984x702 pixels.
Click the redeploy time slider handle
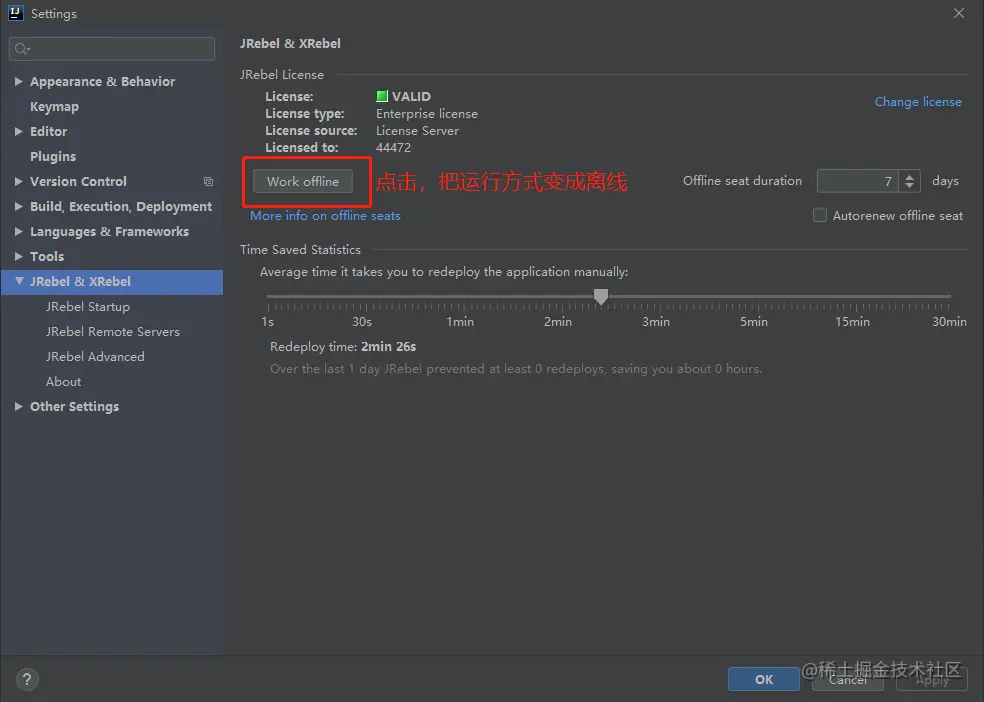click(x=601, y=297)
